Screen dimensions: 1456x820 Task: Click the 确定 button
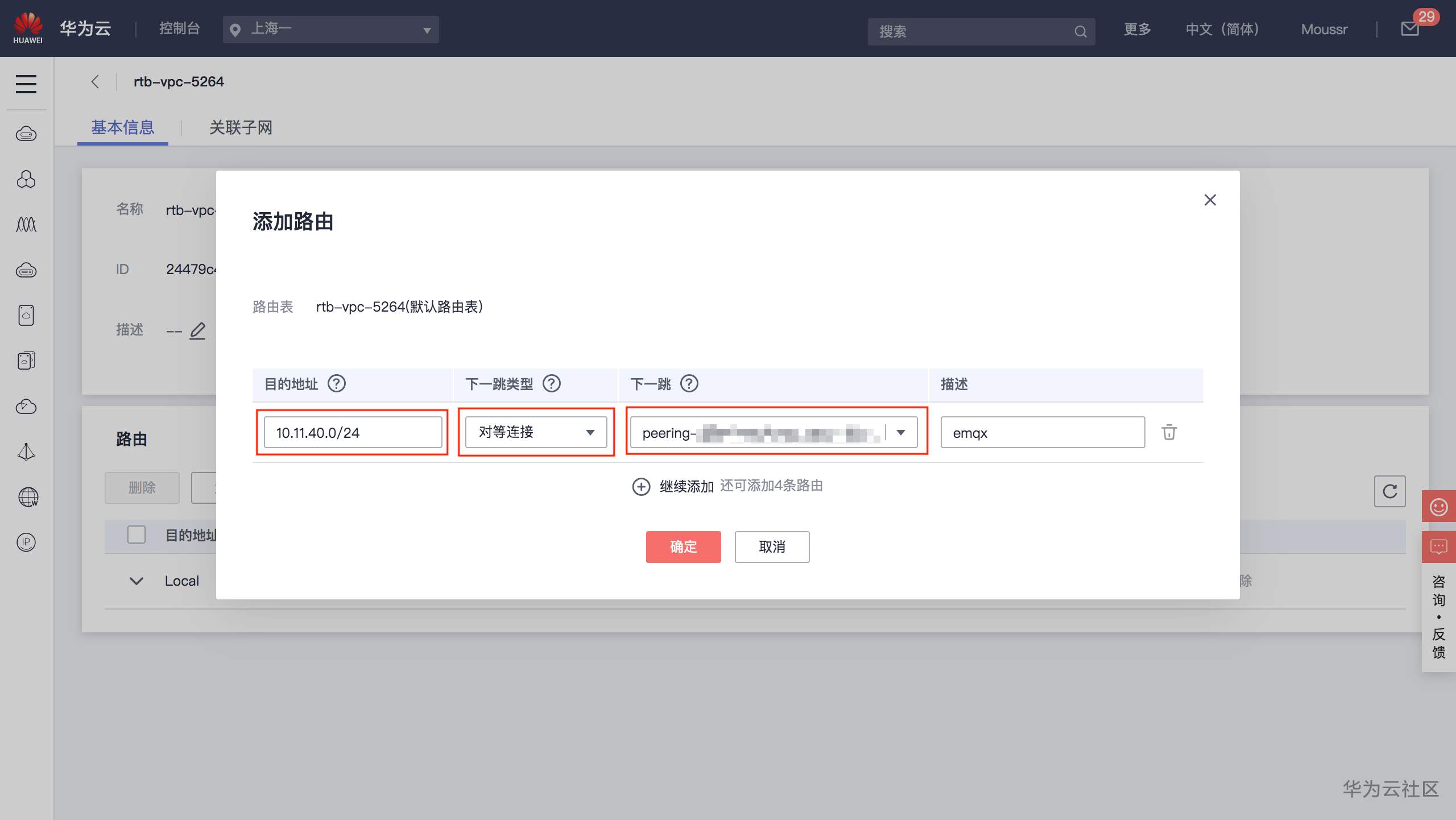point(683,547)
